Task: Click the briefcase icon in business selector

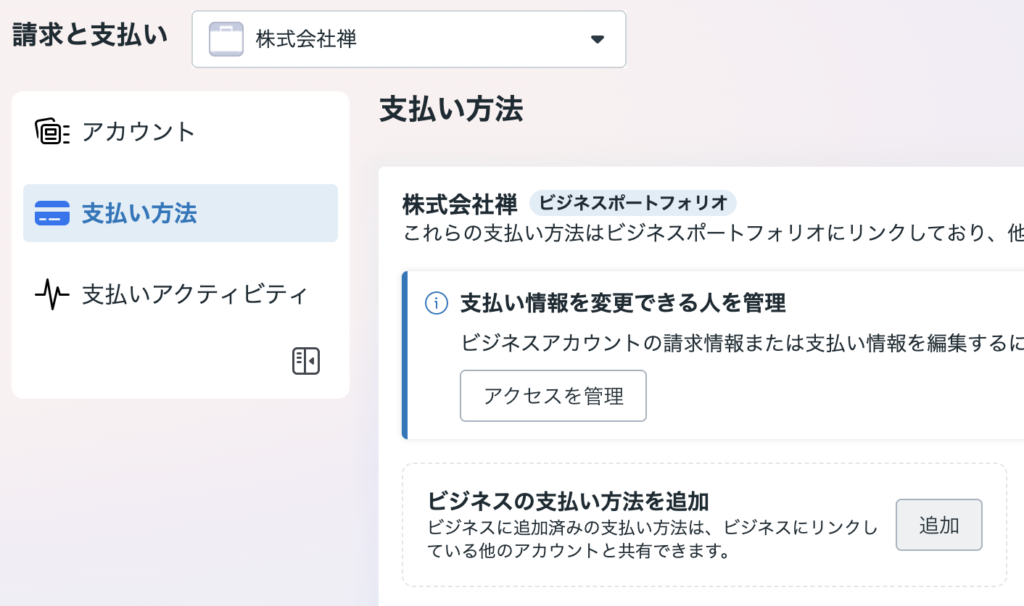Action: (x=226, y=40)
